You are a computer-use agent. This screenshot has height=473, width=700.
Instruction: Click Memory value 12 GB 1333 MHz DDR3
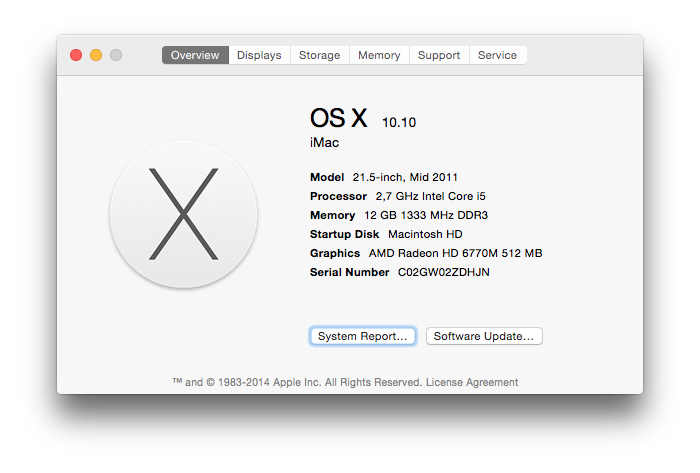pos(426,215)
